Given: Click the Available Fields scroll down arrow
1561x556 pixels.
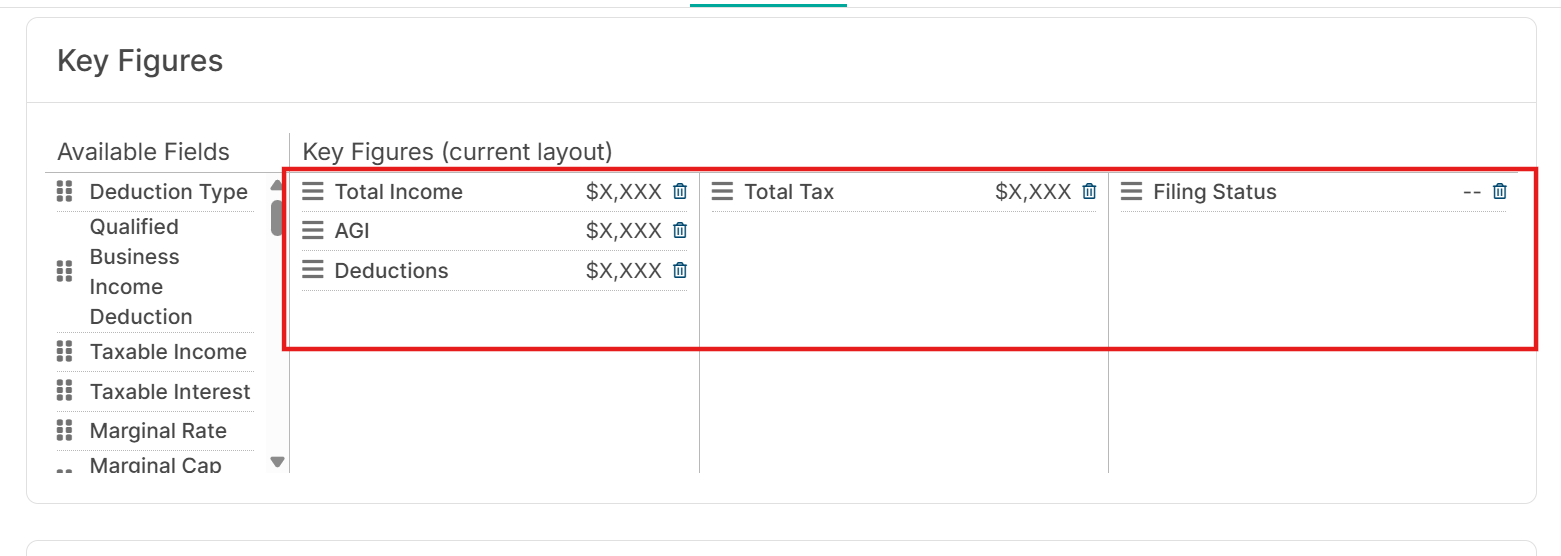Looking at the screenshot, I should (x=278, y=462).
